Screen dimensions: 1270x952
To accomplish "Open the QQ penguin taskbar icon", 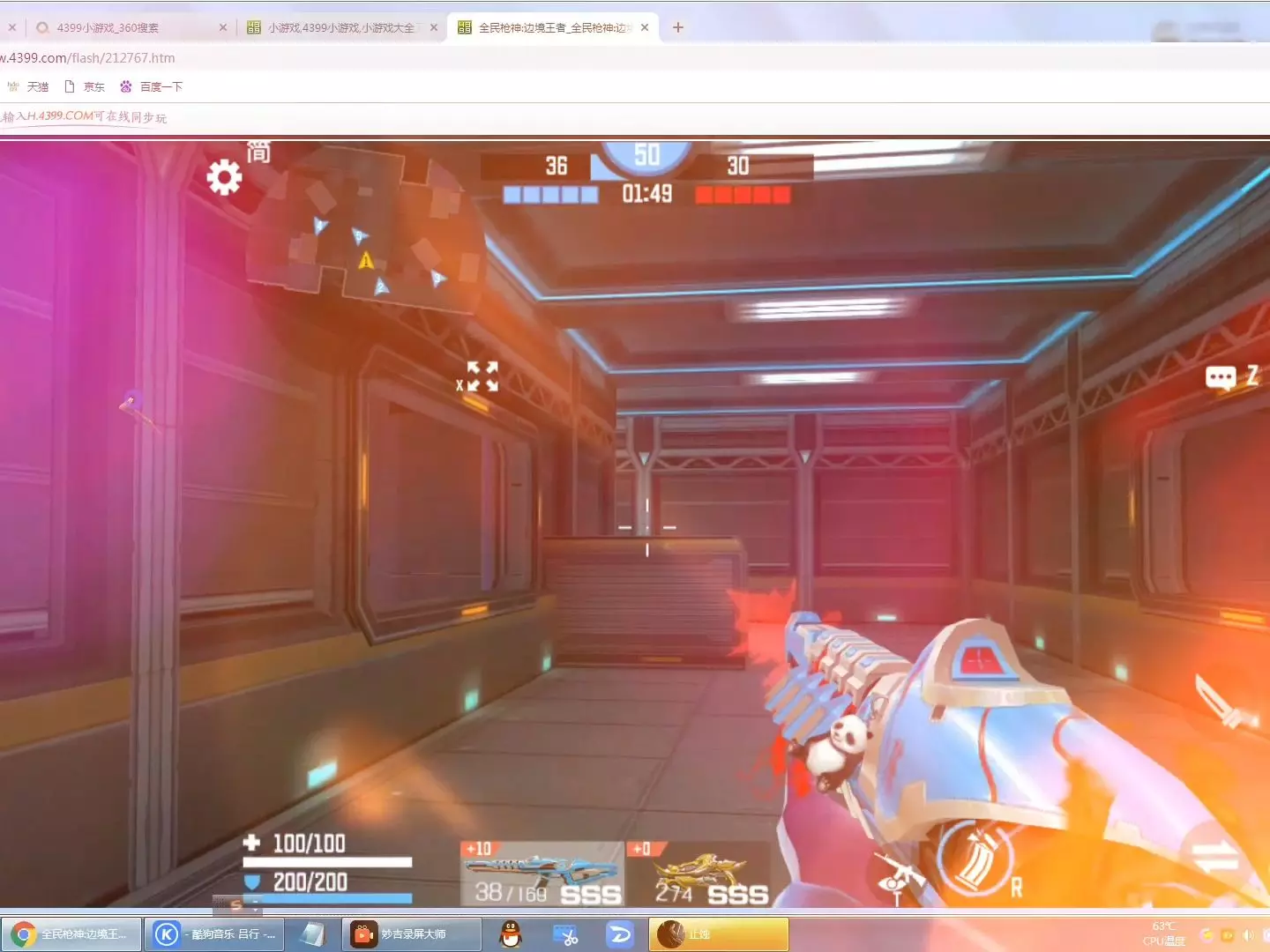I will click(x=511, y=934).
